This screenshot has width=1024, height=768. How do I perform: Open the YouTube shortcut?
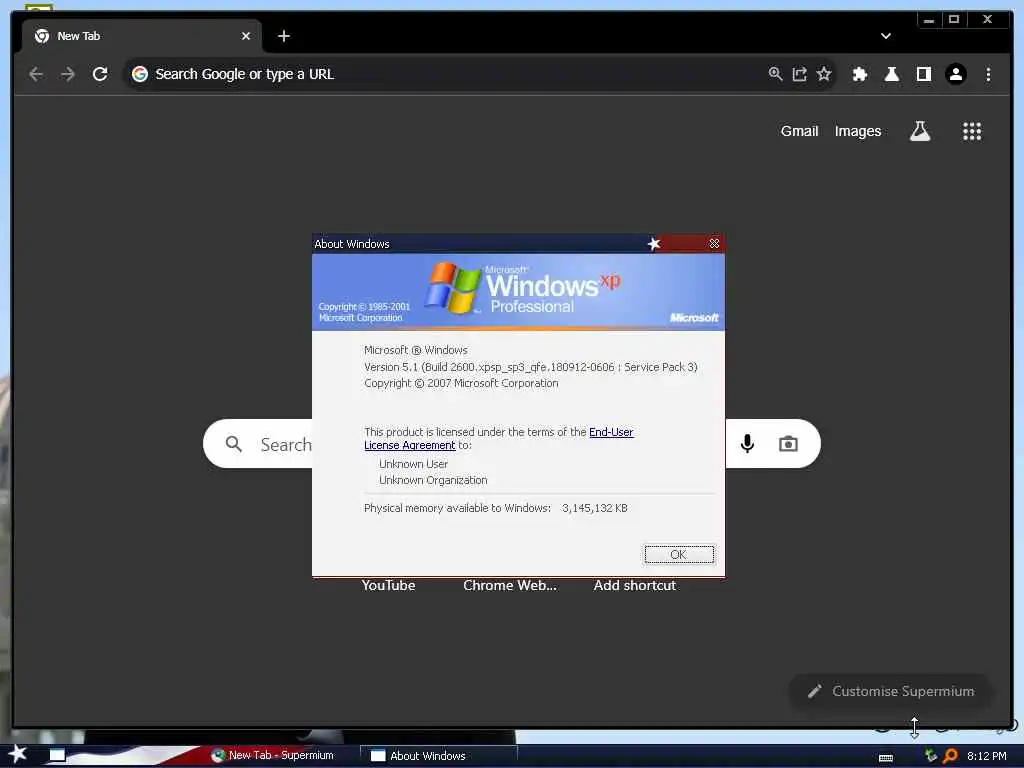389,585
